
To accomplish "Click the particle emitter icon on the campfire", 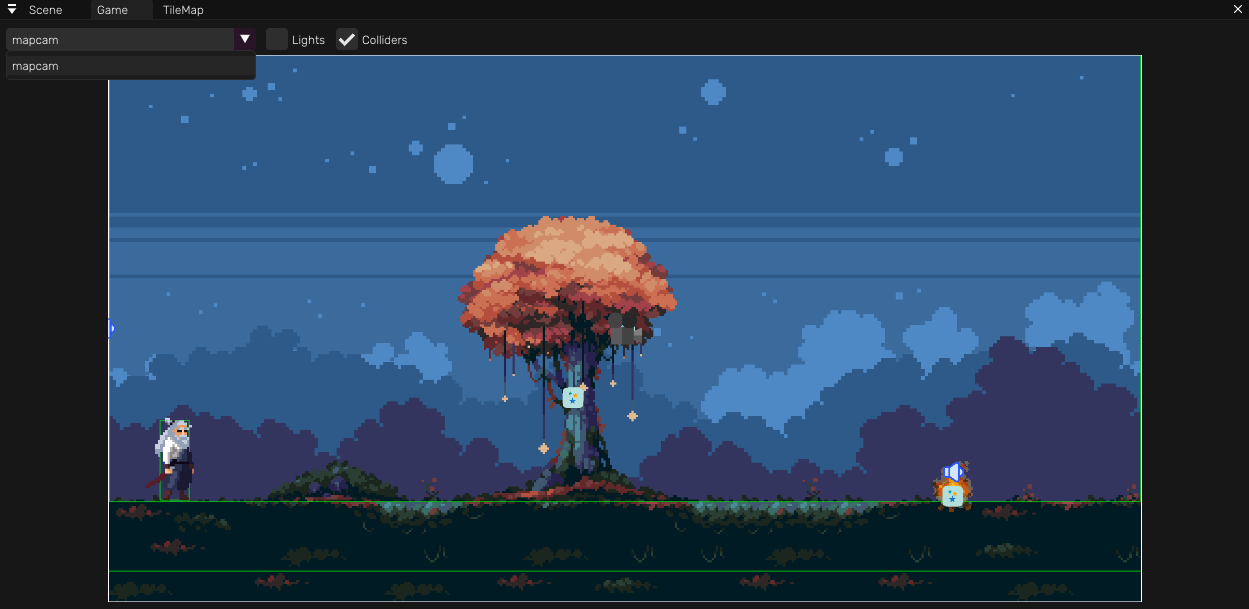I will tap(952, 496).
